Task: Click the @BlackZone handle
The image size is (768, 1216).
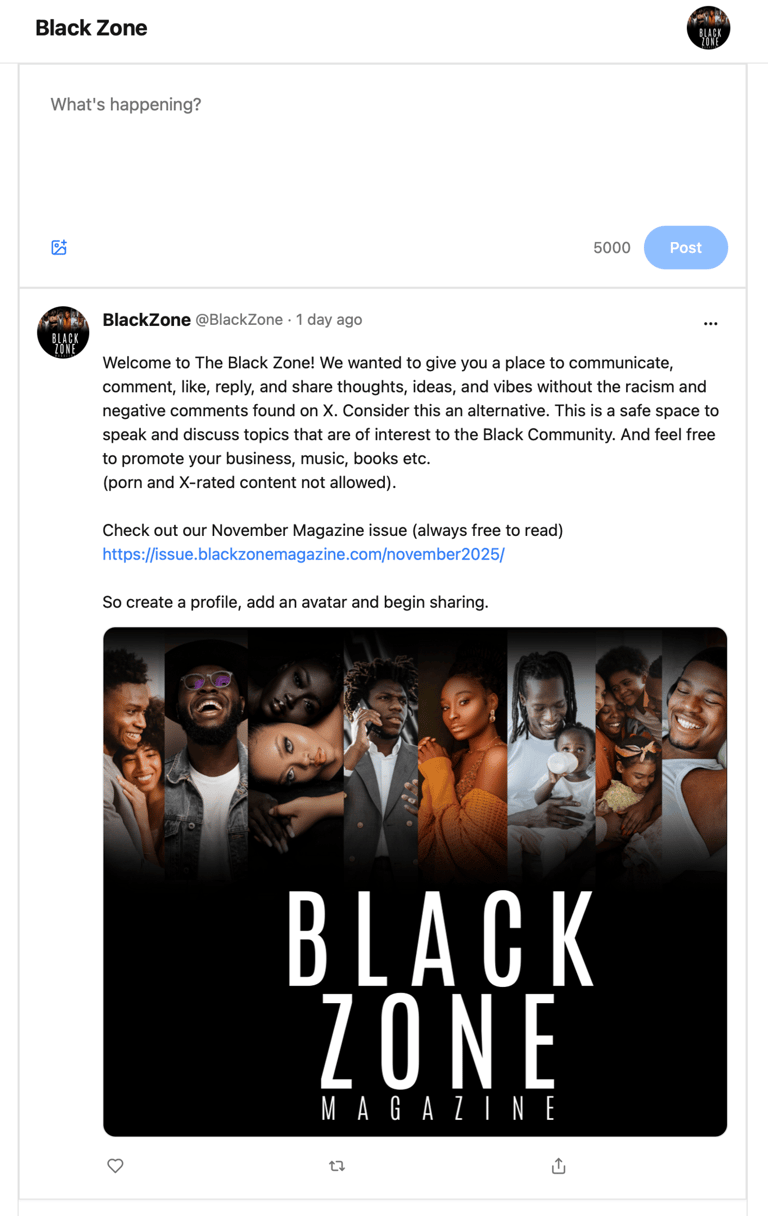Action: pos(239,320)
